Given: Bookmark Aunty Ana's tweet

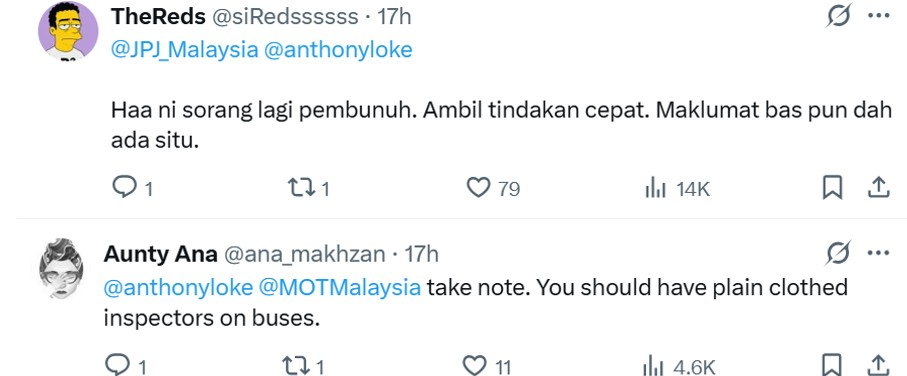Looking at the screenshot, I should pos(832,366).
